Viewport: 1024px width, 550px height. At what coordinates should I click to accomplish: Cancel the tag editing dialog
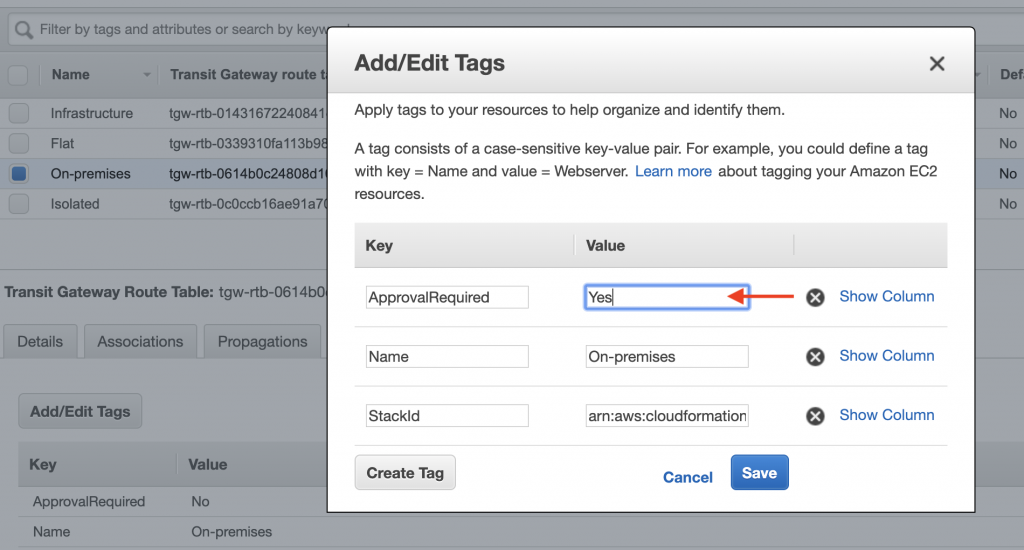tap(688, 477)
